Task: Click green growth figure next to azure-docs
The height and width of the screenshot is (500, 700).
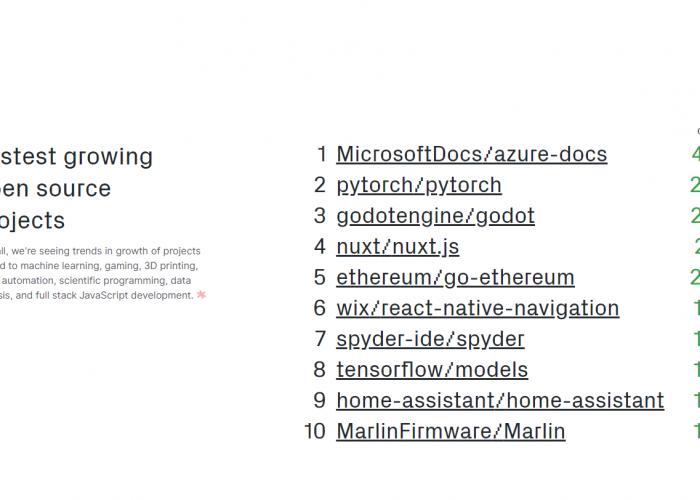Action: (695, 154)
